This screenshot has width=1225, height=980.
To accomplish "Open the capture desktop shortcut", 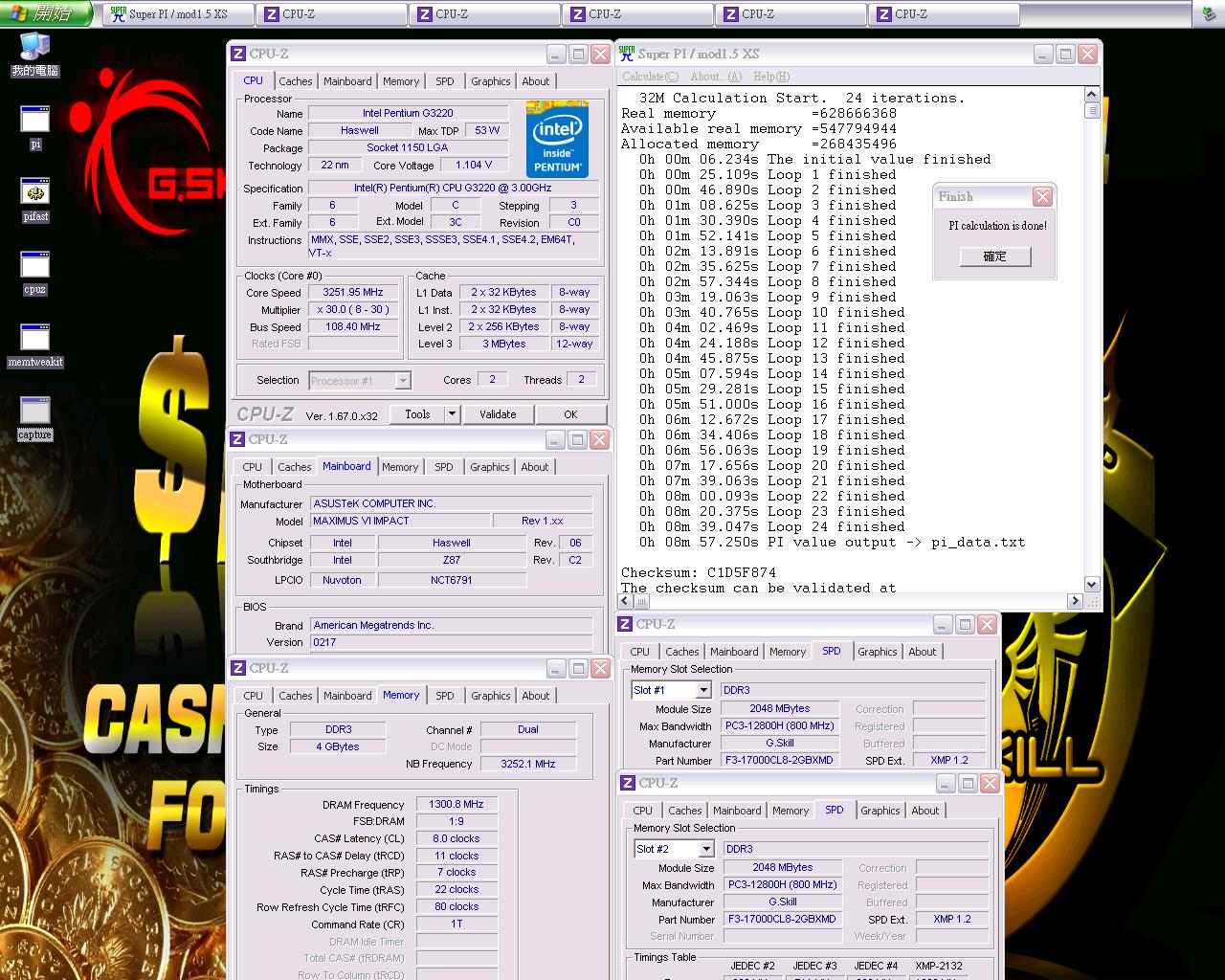I will (34, 418).
